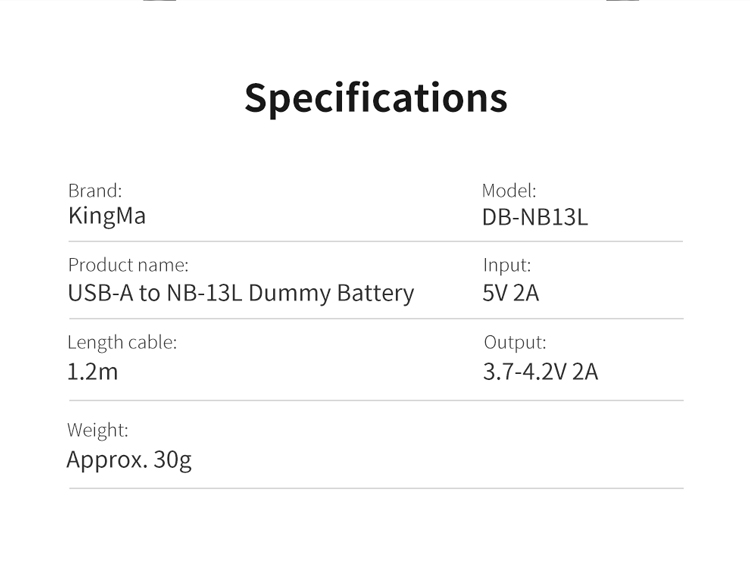This screenshot has width=750, height=569.
Task: Click the Weight label
Action: (98, 430)
